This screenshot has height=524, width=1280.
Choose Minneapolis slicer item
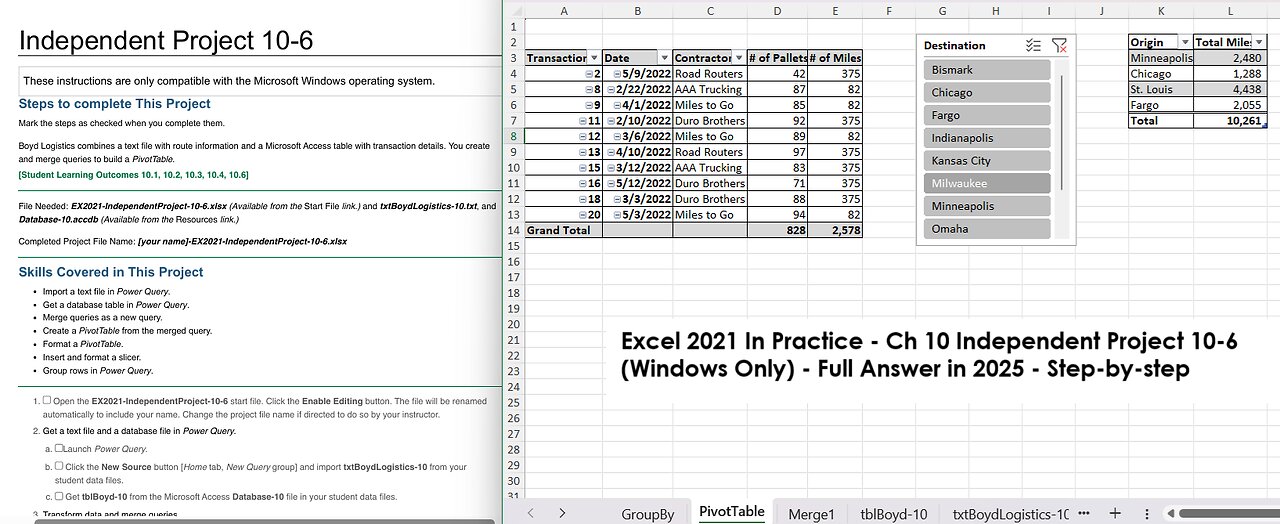987,206
